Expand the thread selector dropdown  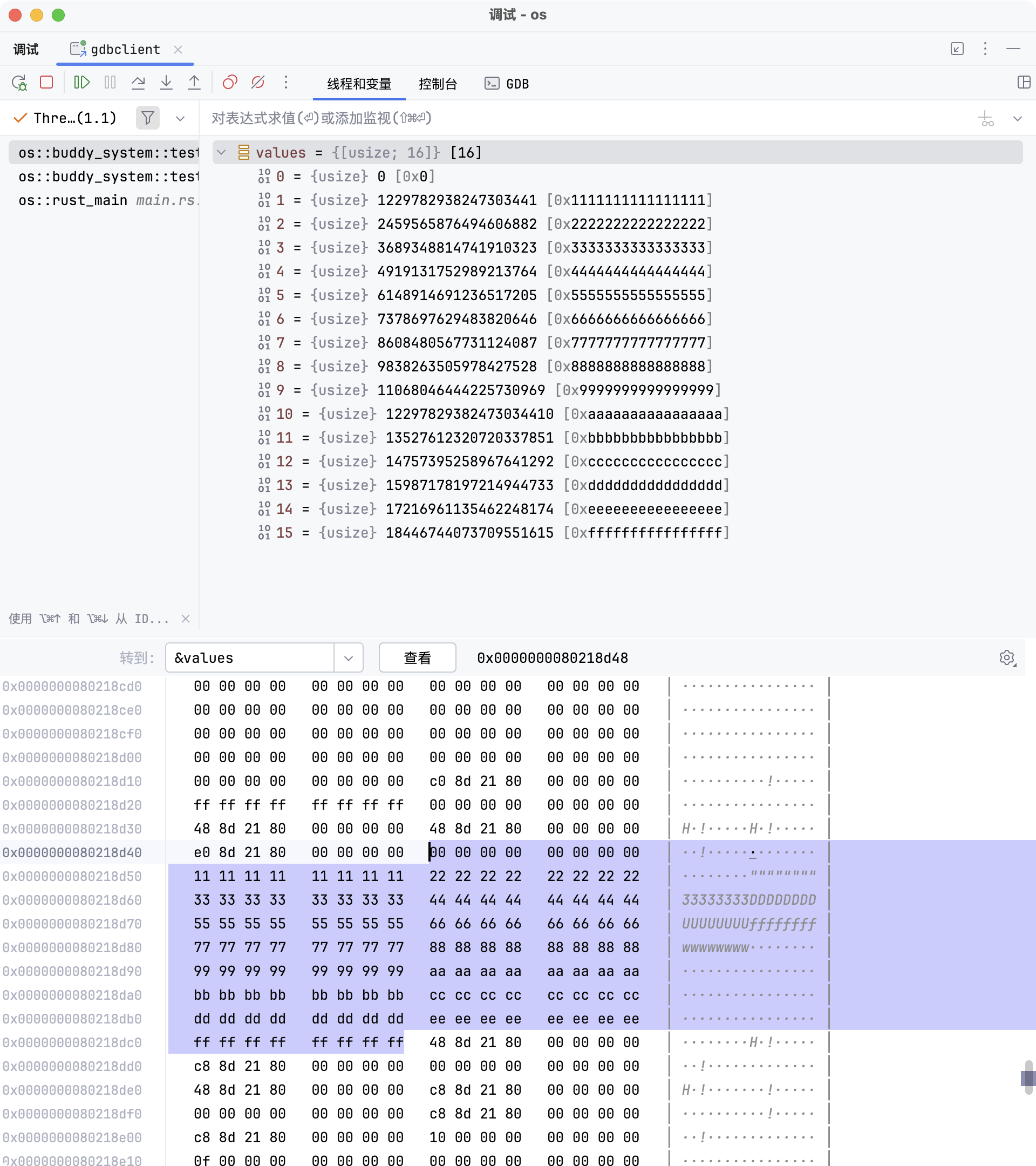point(180,119)
